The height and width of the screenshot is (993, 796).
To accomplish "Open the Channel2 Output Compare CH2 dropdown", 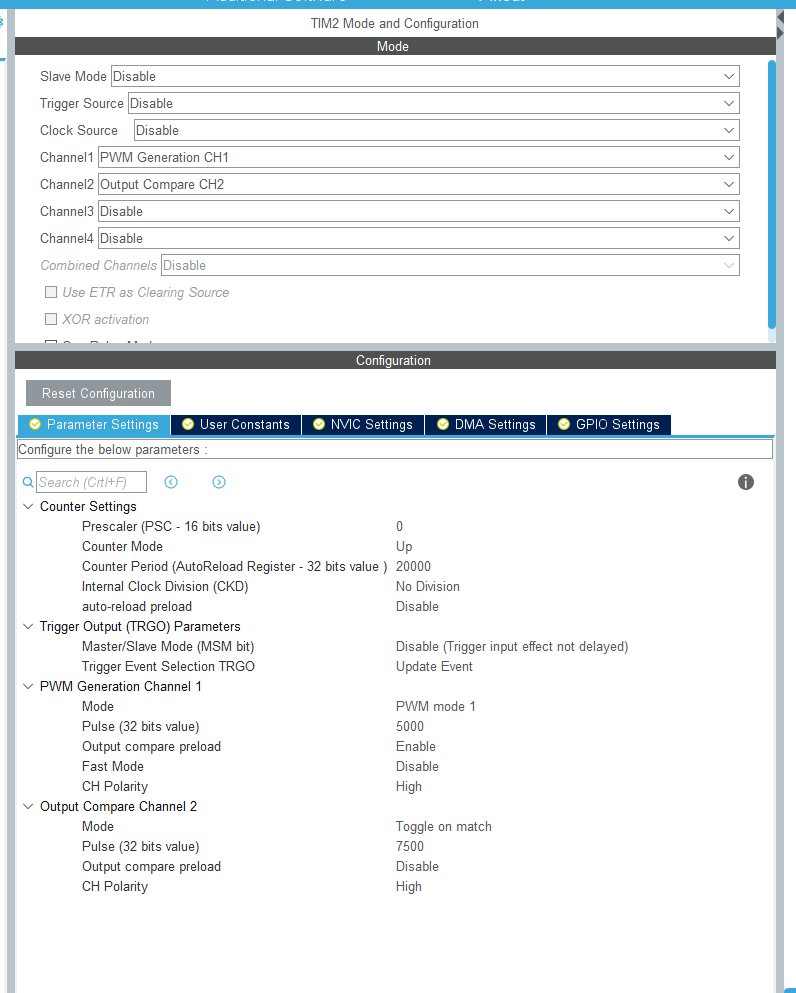I will 419,184.
